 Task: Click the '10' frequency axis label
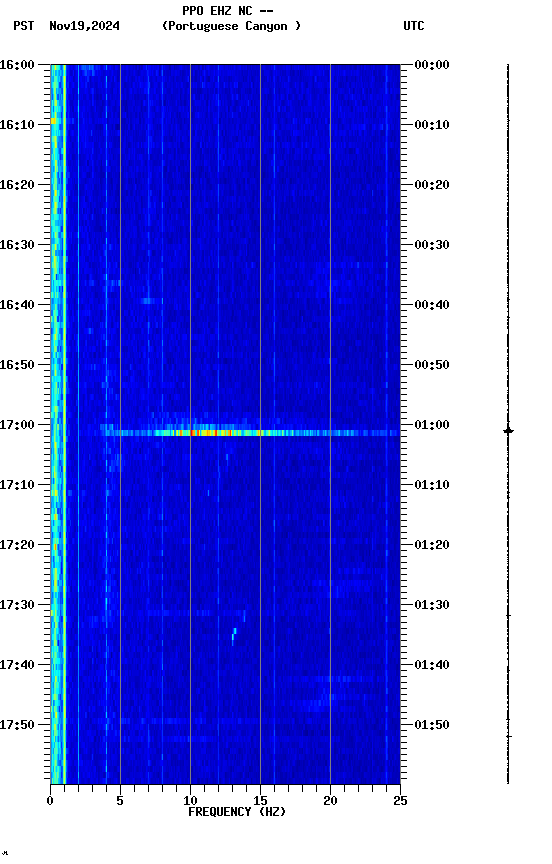click(x=190, y=801)
